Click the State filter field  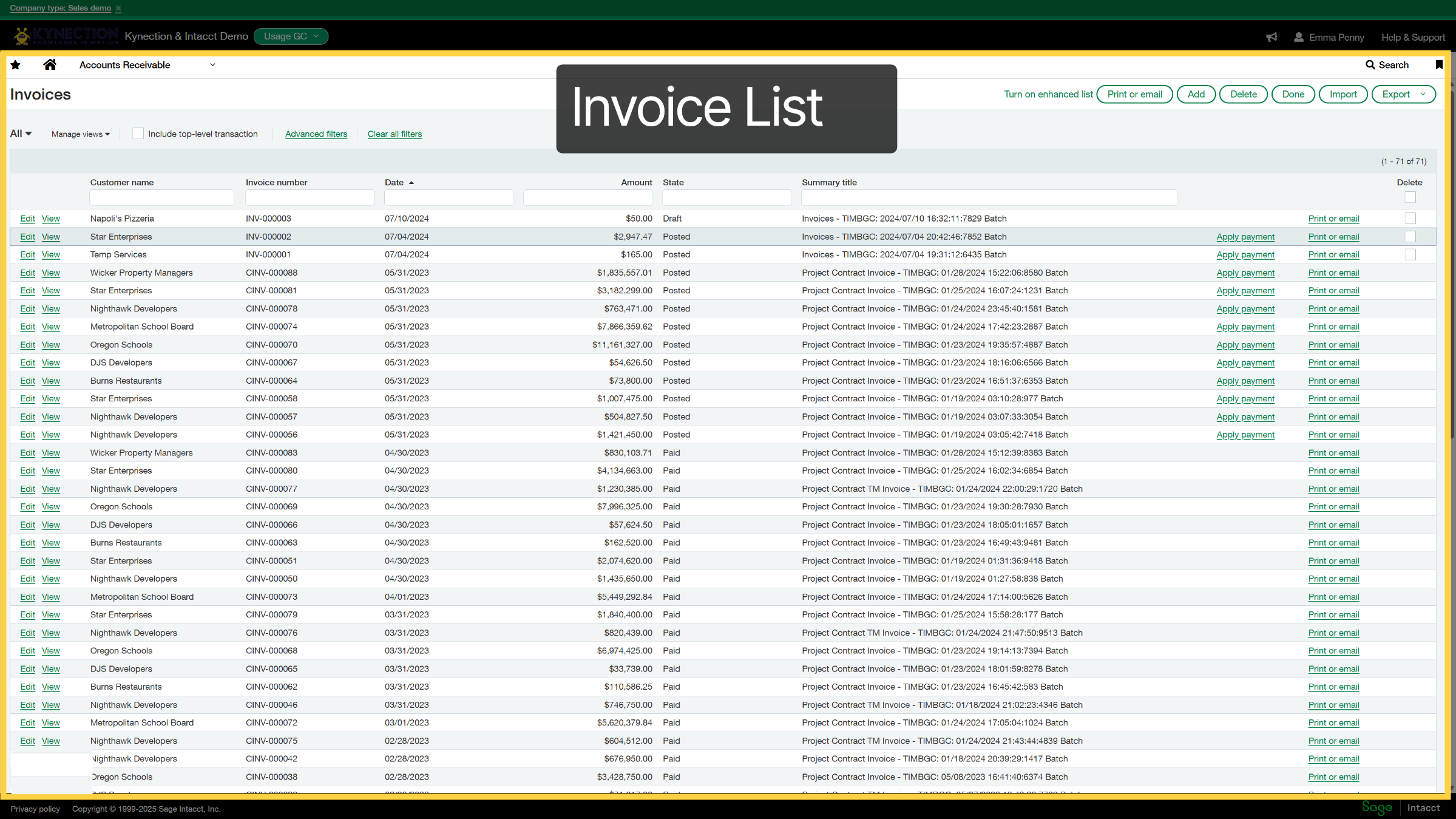click(x=726, y=198)
